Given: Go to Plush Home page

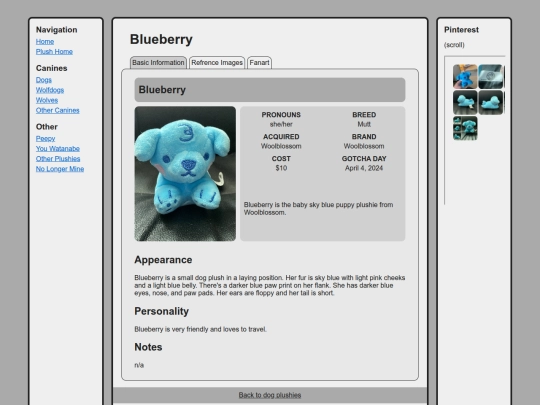Looking at the screenshot, I should (x=54, y=52).
